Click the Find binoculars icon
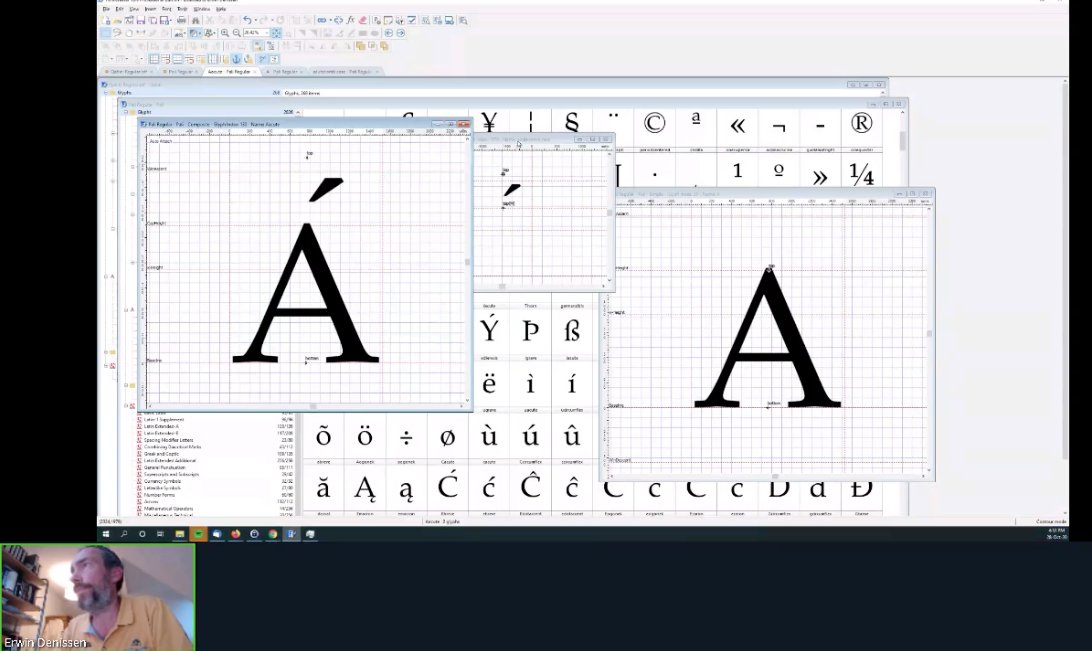1092x651 pixels. [x=195, y=20]
